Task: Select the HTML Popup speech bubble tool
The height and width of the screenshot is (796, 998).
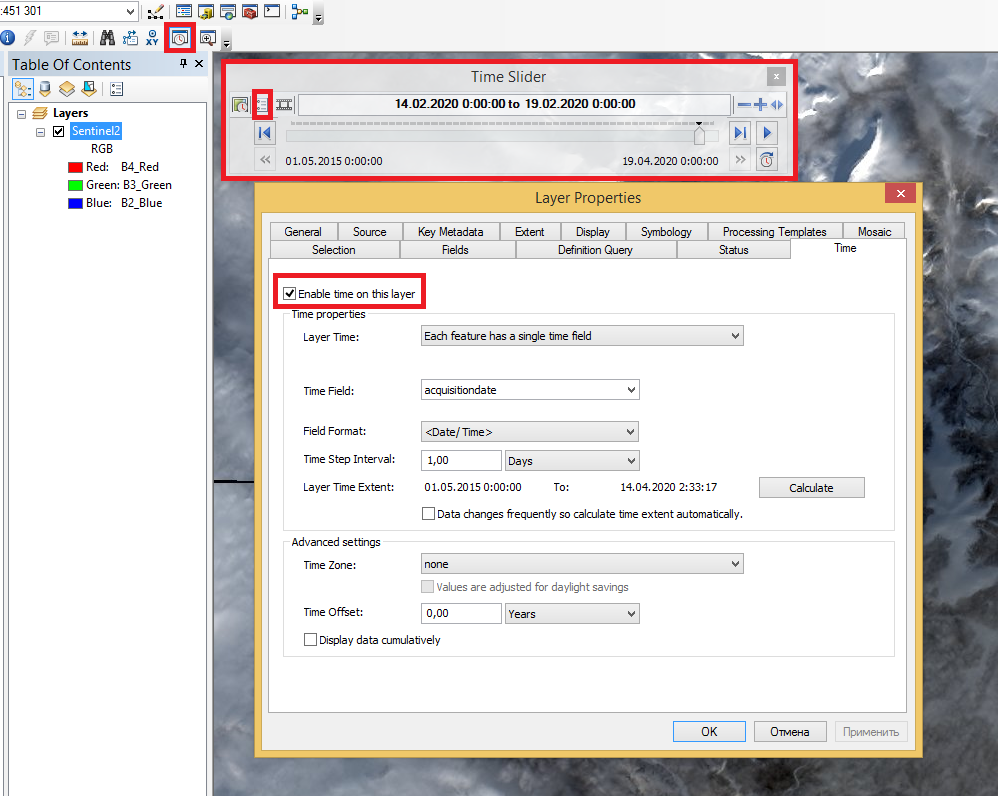Action: pyautogui.click(x=52, y=38)
